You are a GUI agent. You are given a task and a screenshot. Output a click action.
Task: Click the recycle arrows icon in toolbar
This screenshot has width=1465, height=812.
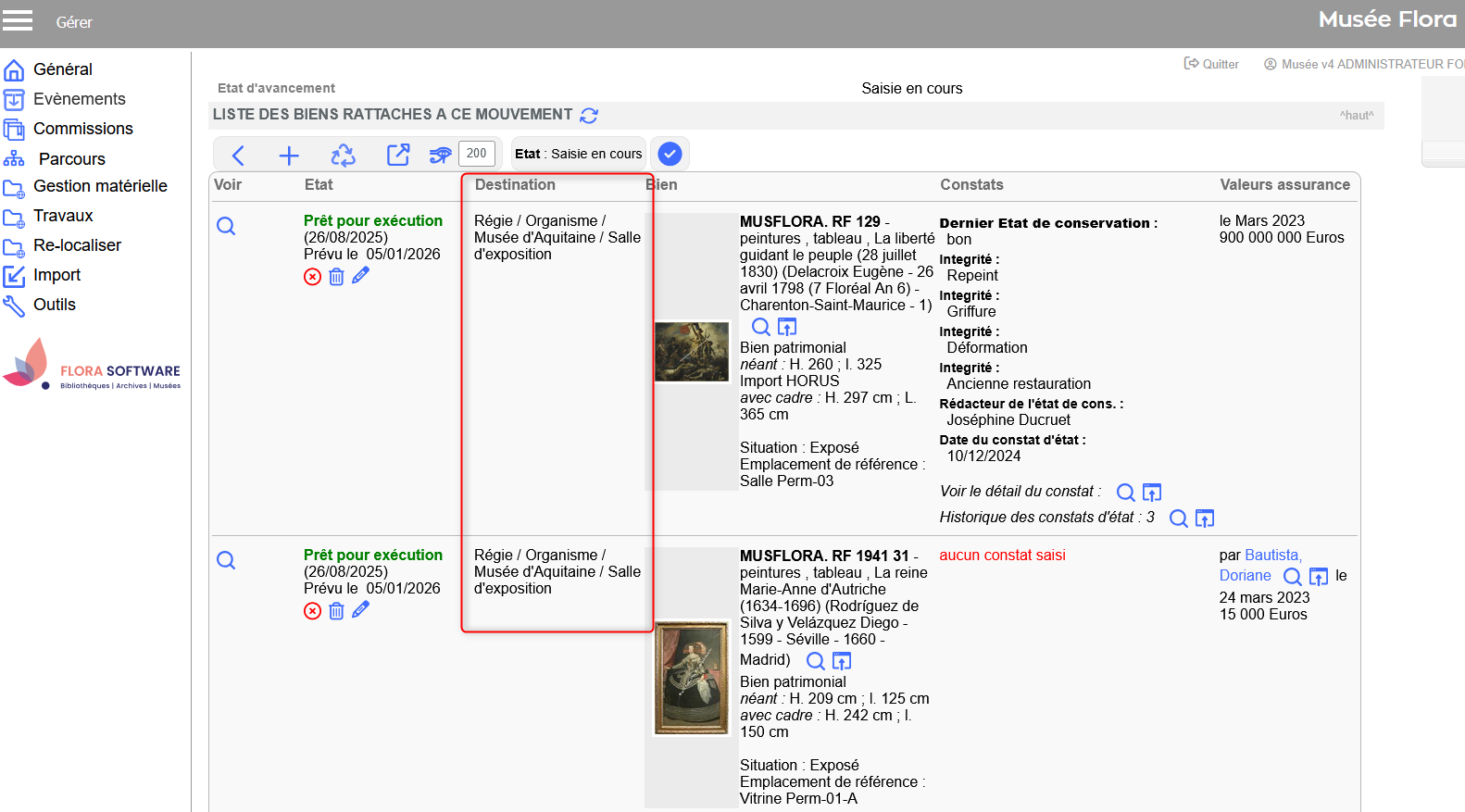(x=343, y=155)
